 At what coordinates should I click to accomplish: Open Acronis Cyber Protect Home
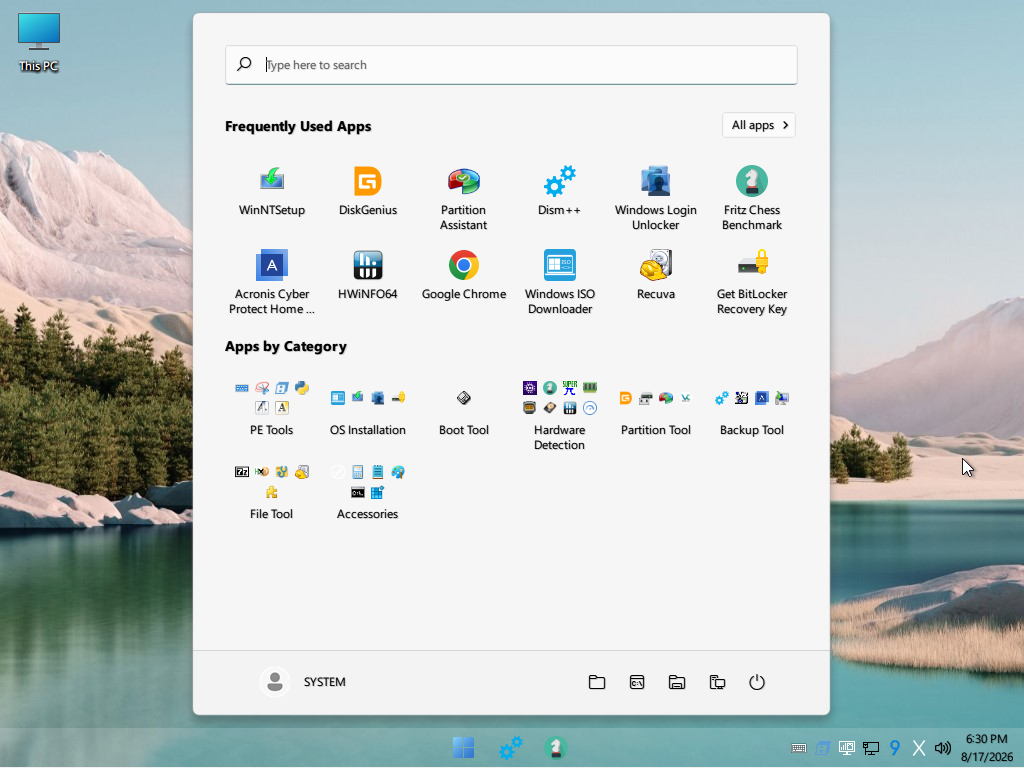pyautogui.click(x=272, y=283)
